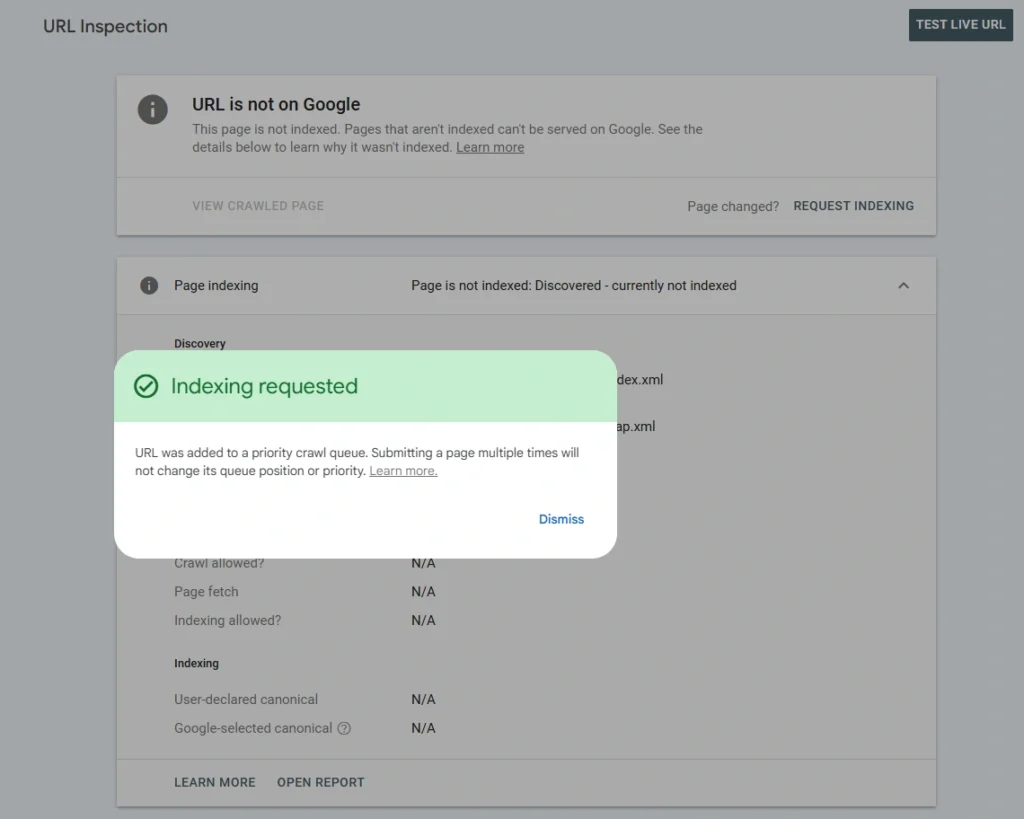Open help icon beside Google-selected canonical
This screenshot has height=819, width=1024.
tap(344, 729)
